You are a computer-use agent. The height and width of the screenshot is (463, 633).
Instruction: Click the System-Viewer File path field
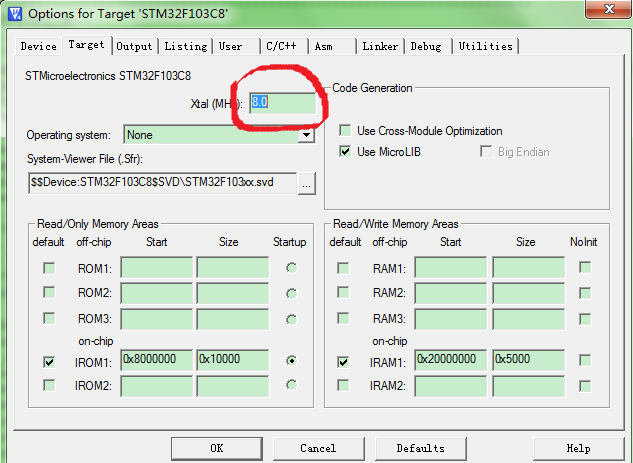(x=163, y=182)
